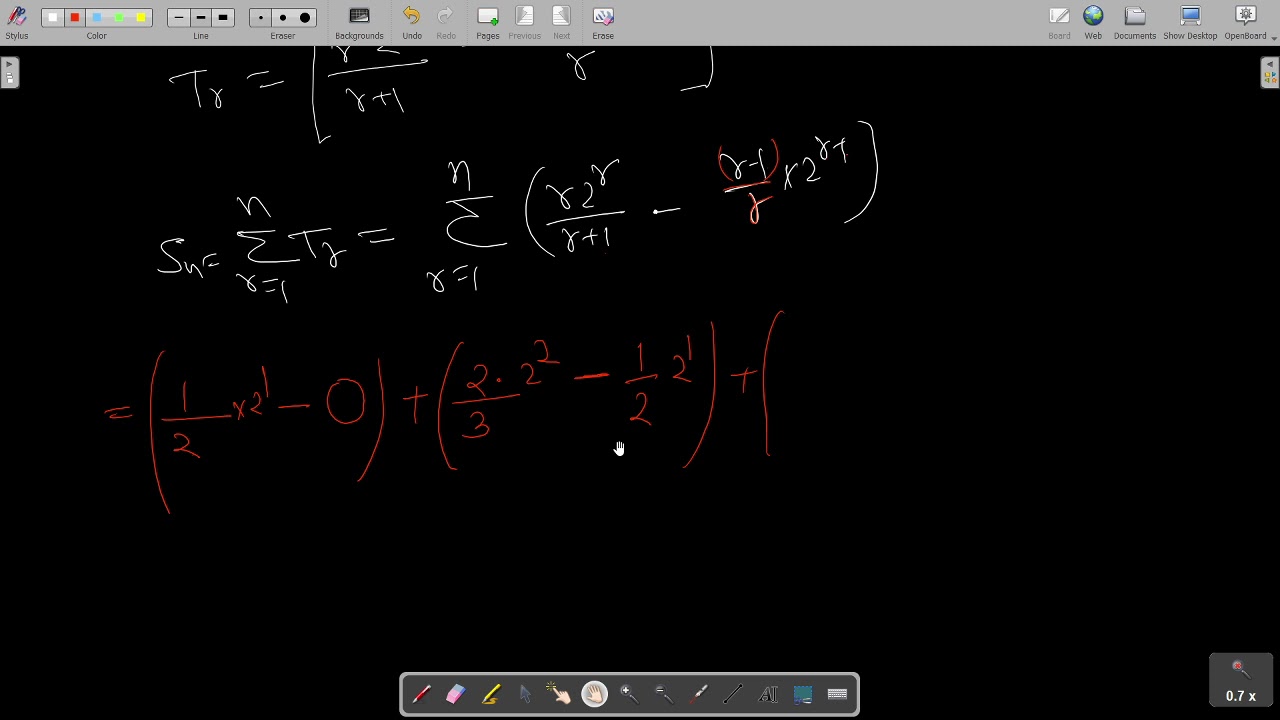Image resolution: width=1280 pixels, height=720 pixels.
Task: Choose the medium eraser size
Action: pos(282,17)
